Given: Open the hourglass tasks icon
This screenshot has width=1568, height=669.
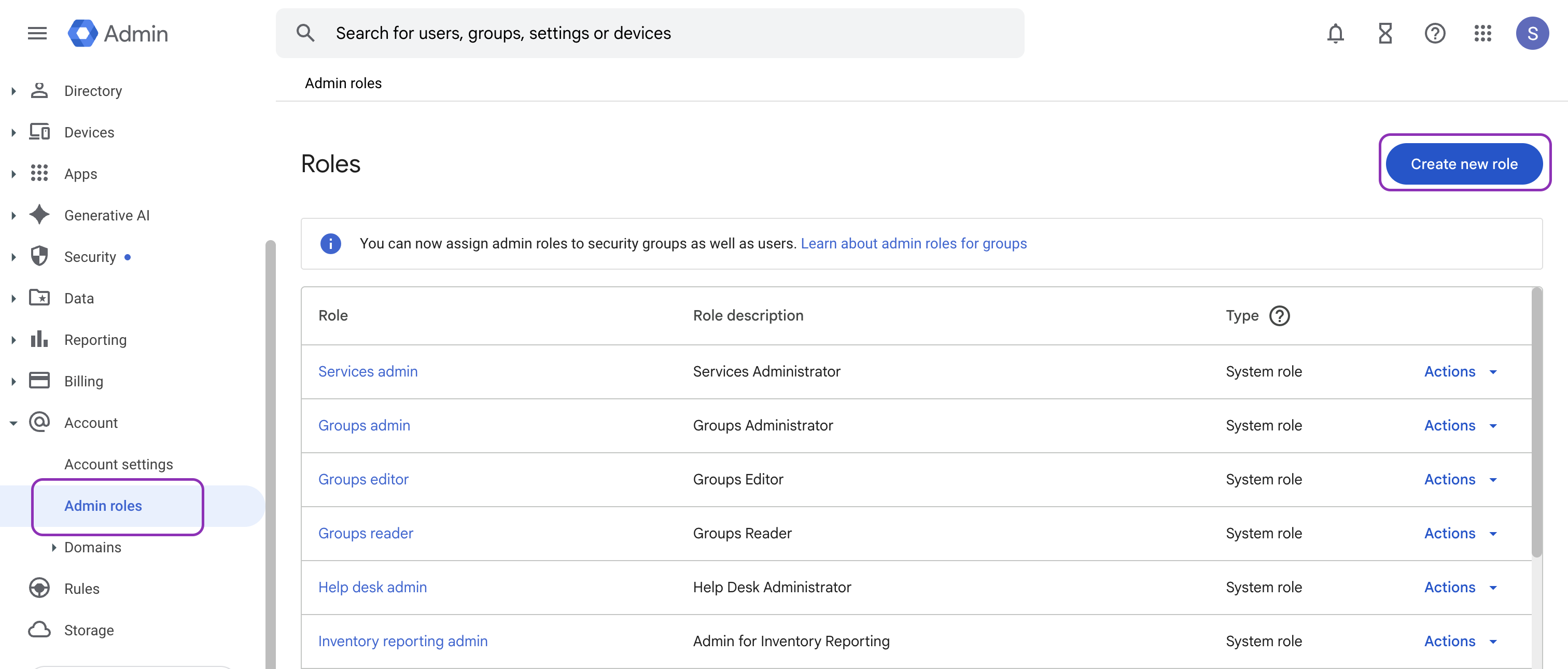Looking at the screenshot, I should point(1385,33).
